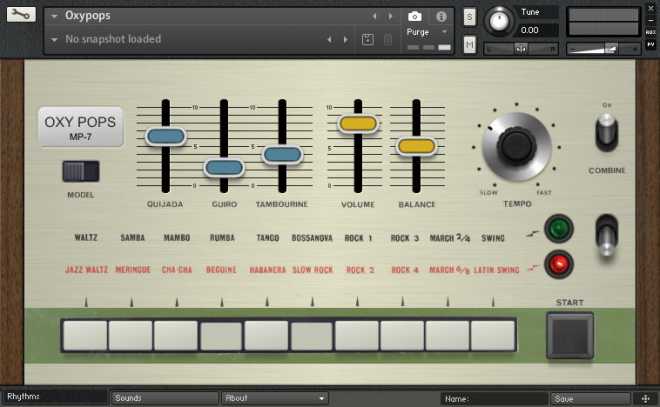
Task: Open the camera snapshot view icon
Action: [x=415, y=16]
